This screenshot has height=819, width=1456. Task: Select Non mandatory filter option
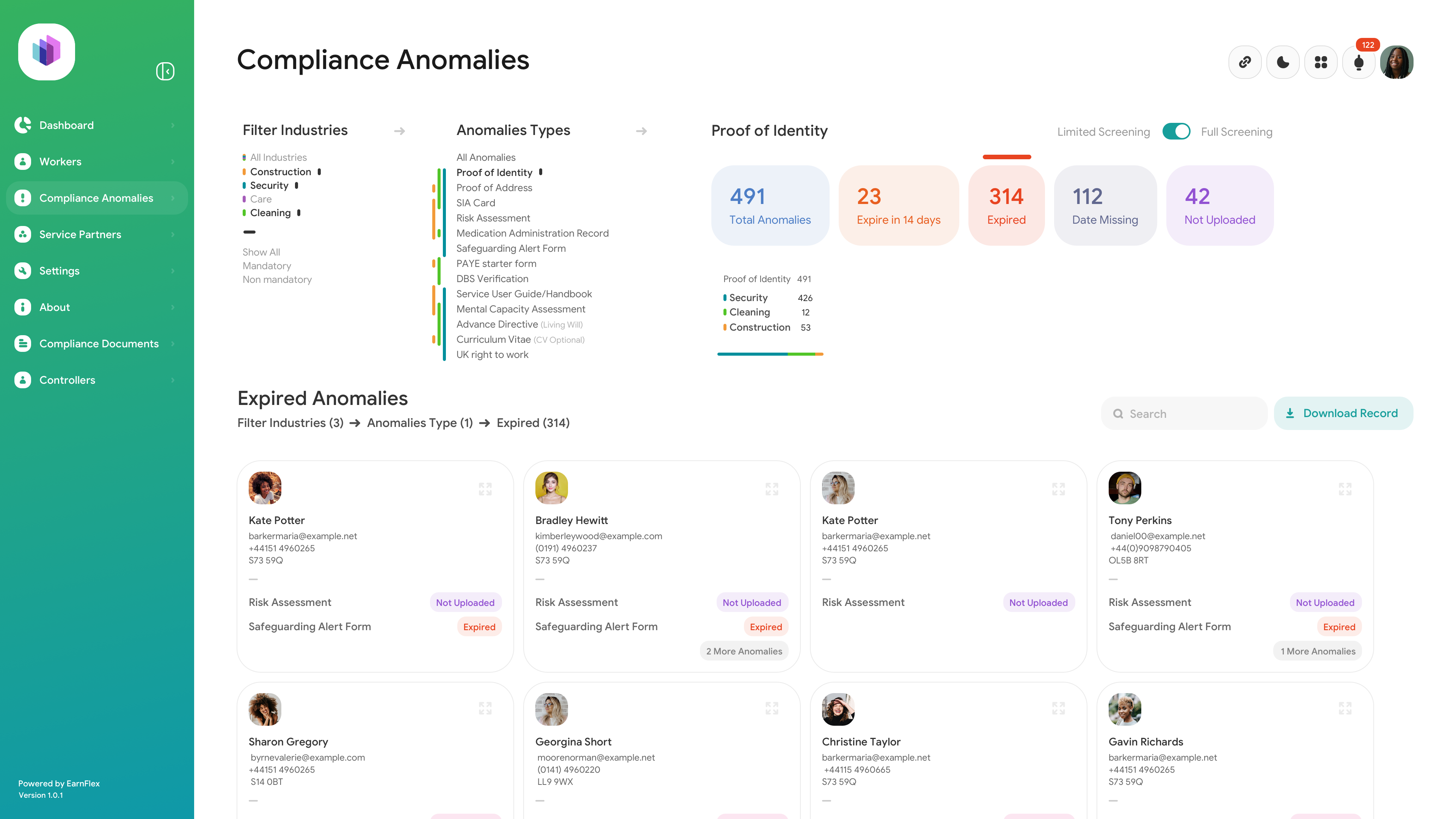pyautogui.click(x=277, y=279)
